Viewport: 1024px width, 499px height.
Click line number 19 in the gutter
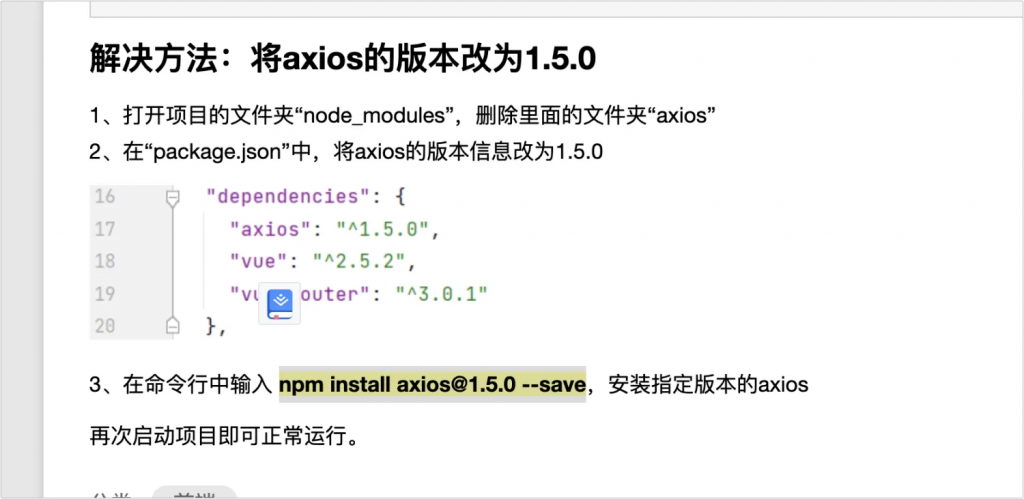point(104,293)
